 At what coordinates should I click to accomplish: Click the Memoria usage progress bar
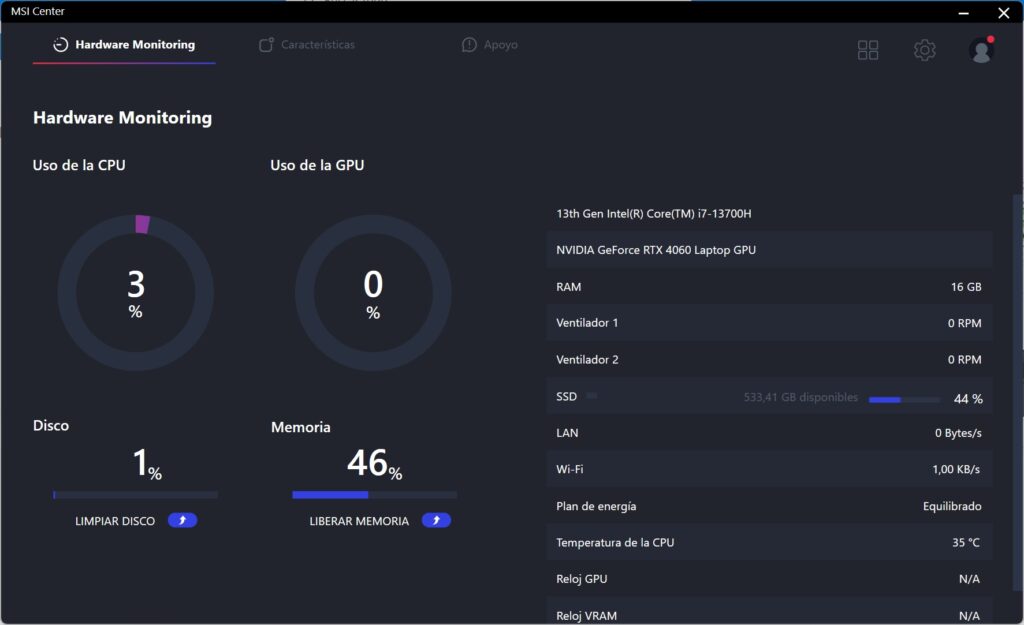click(375, 495)
